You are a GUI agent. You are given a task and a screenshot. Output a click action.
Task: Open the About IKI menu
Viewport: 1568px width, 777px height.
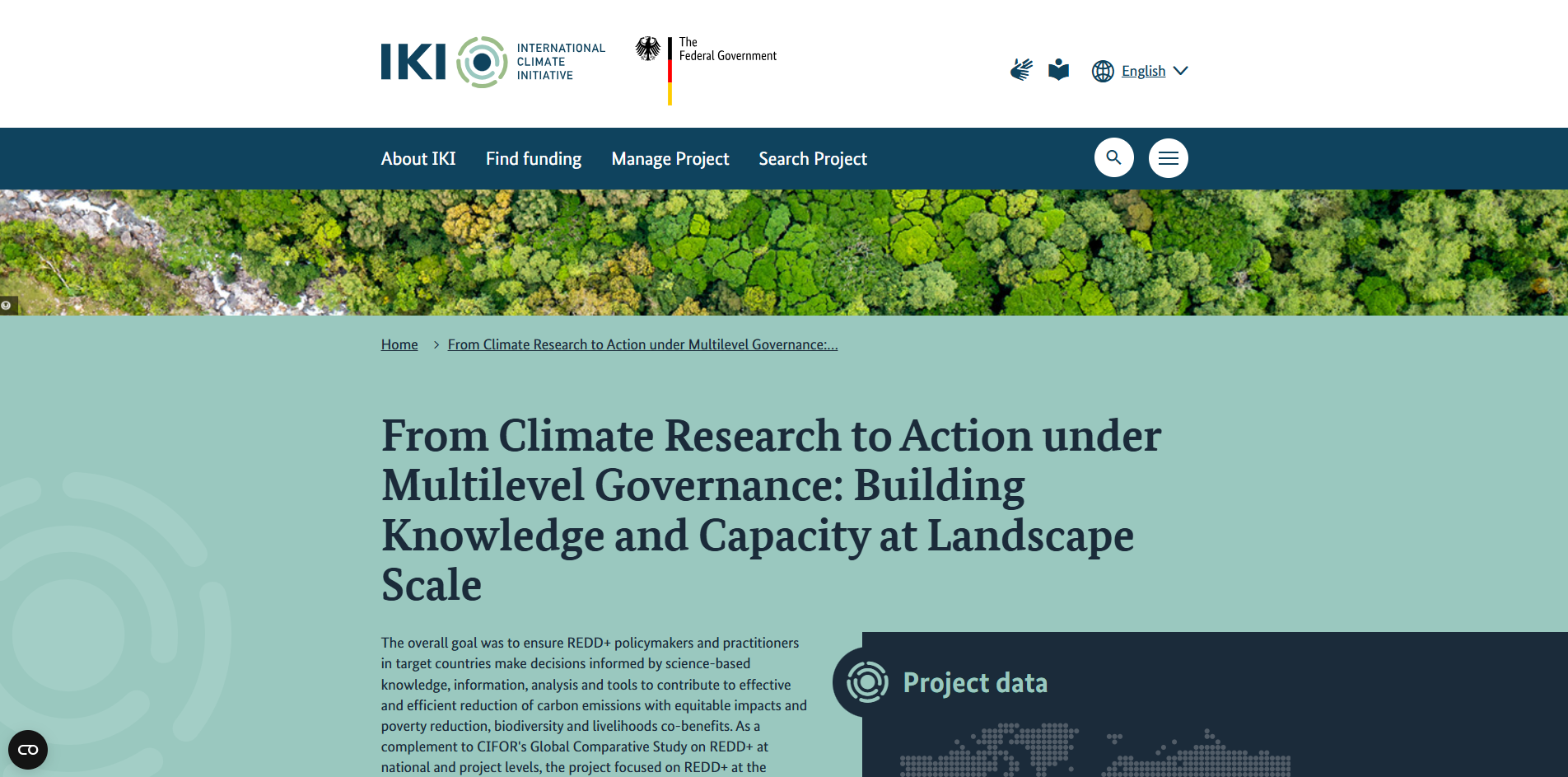pyautogui.click(x=418, y=159)
